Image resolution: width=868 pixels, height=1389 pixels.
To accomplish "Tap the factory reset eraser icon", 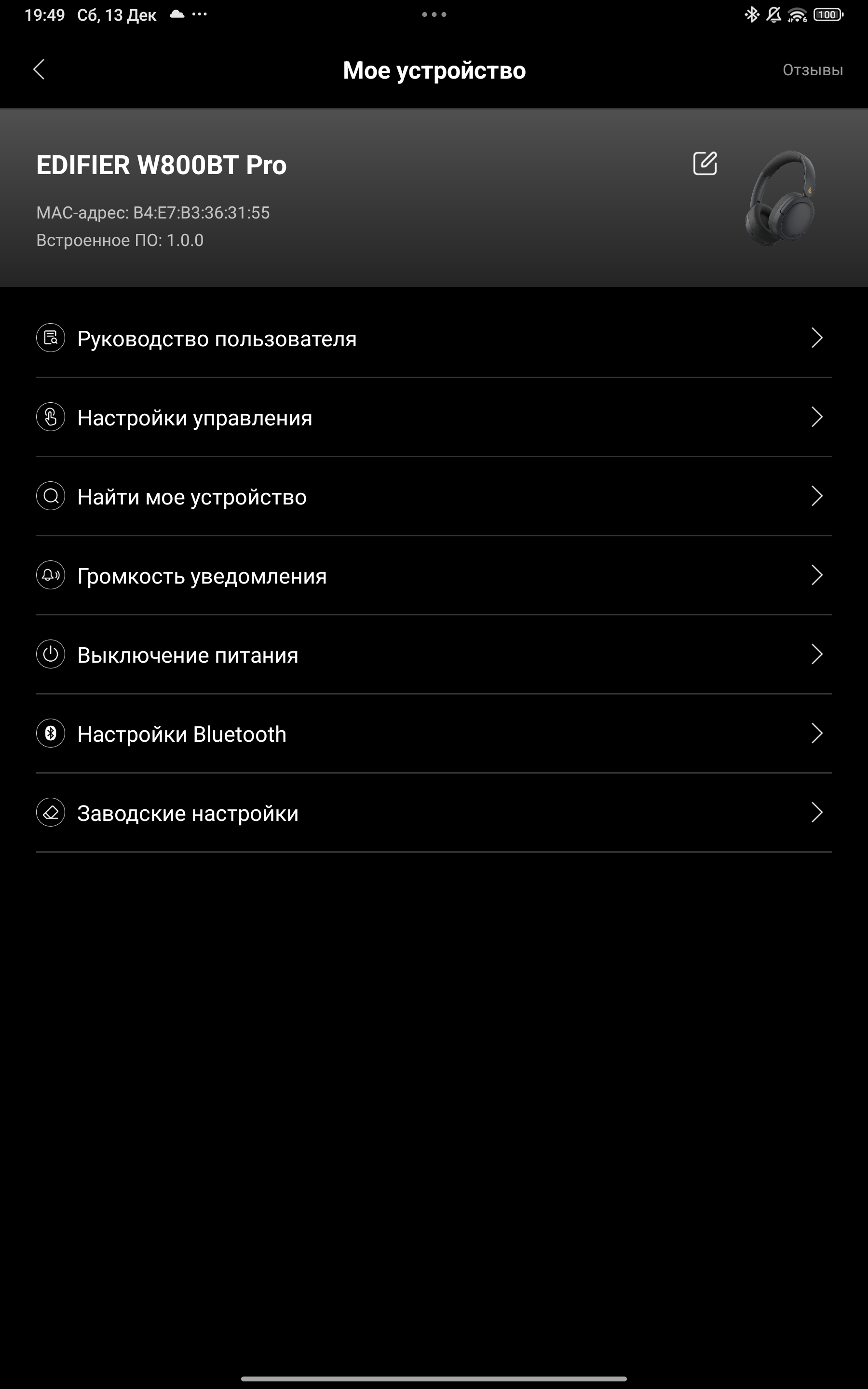I will point(51,813).
